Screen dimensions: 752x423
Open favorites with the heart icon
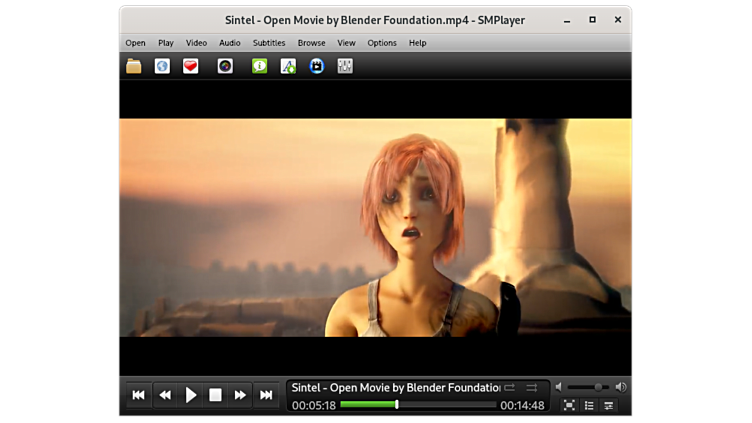pos(190,66)
